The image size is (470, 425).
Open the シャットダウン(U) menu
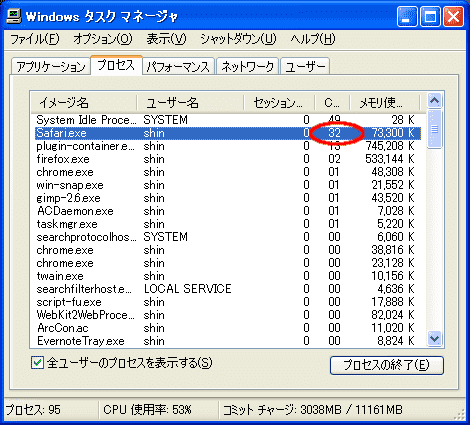[x=238, y=39]
